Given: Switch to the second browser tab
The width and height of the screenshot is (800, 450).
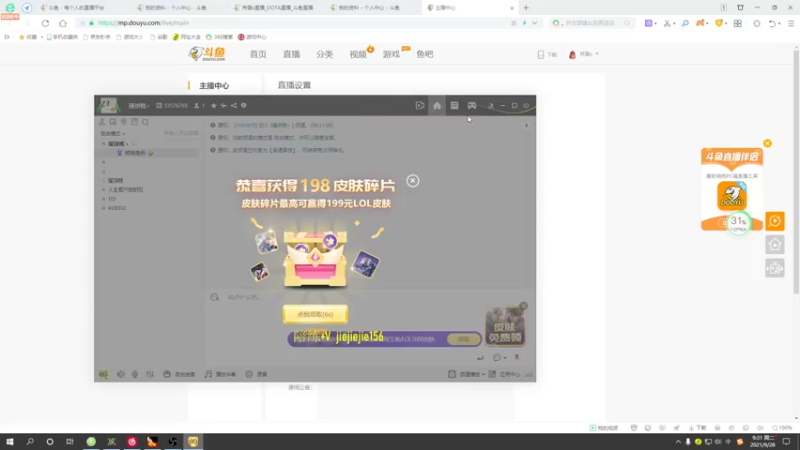Looking at the screenshot, I should 176,8.
